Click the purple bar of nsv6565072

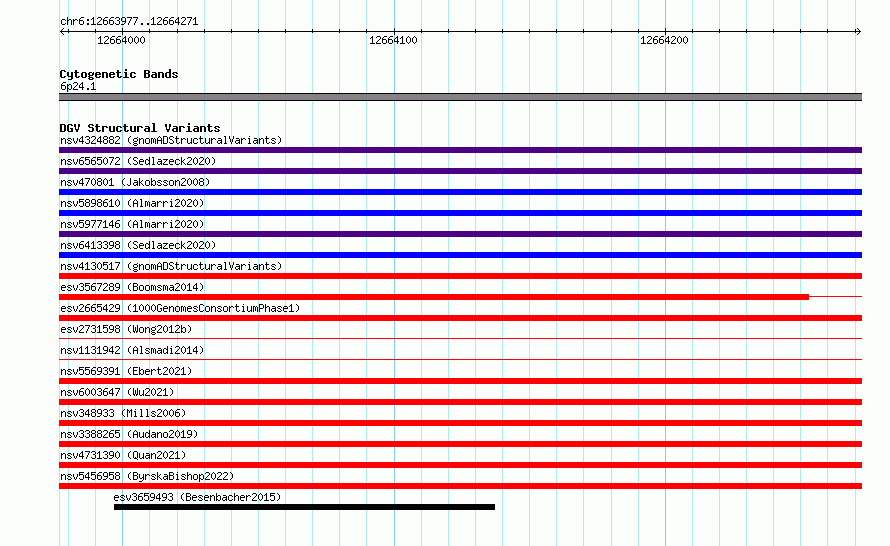[460, 171]
